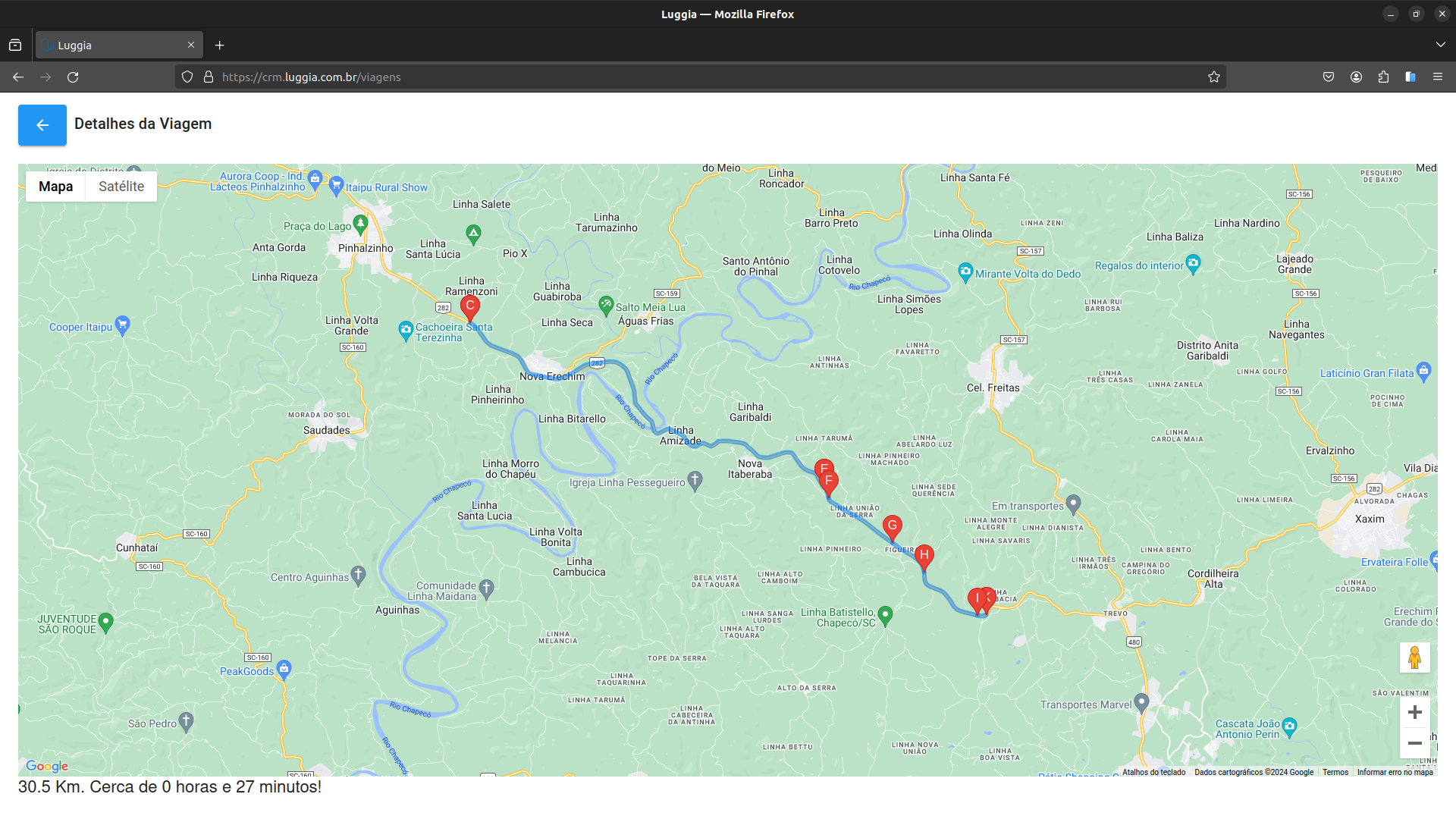Click Salto Meia Lua place icon
The width and height of the screenshot is (1456, 819).
click(x=606, y=306)
